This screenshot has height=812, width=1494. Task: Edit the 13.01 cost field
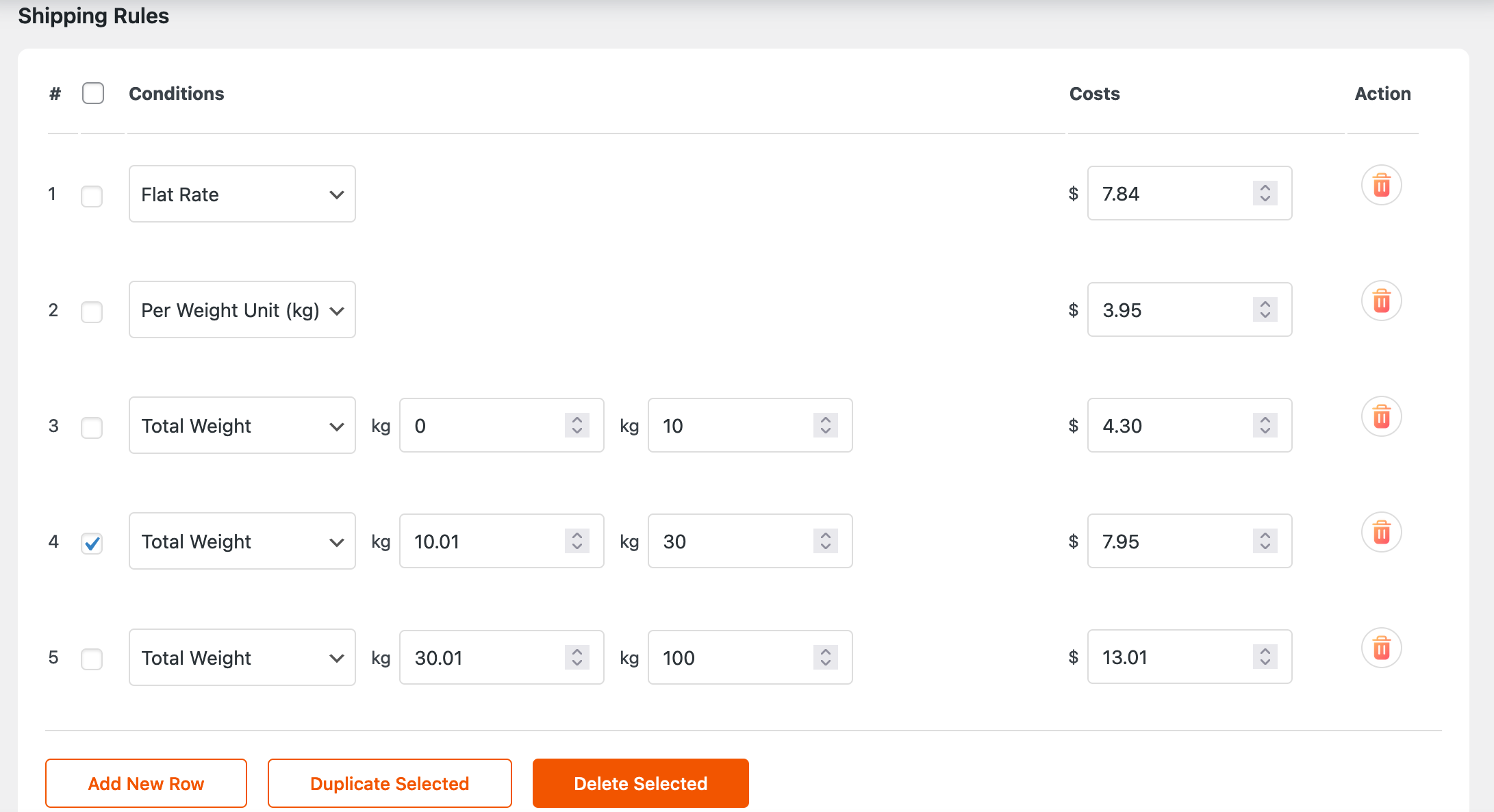point(1190,657)
